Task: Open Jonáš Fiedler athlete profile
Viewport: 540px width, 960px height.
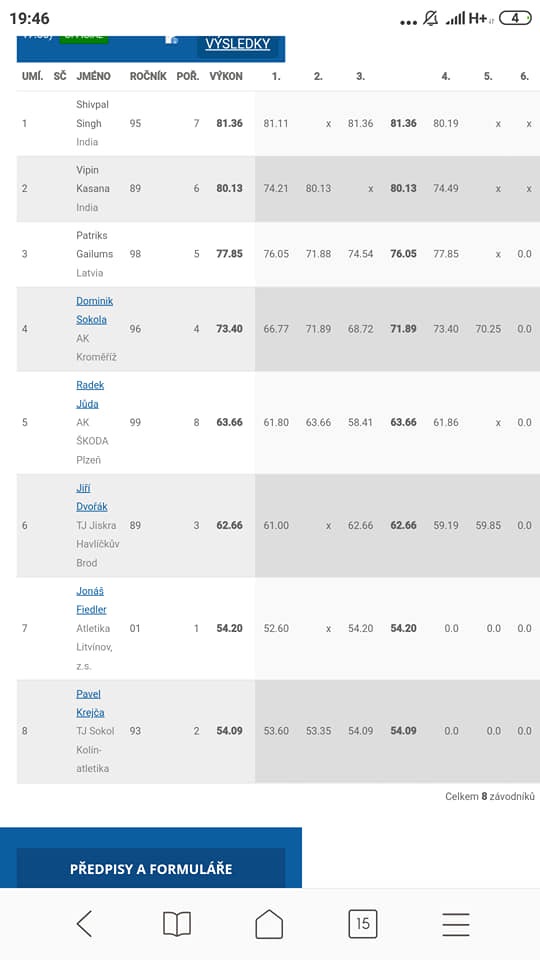Action: tap(91, 600)
